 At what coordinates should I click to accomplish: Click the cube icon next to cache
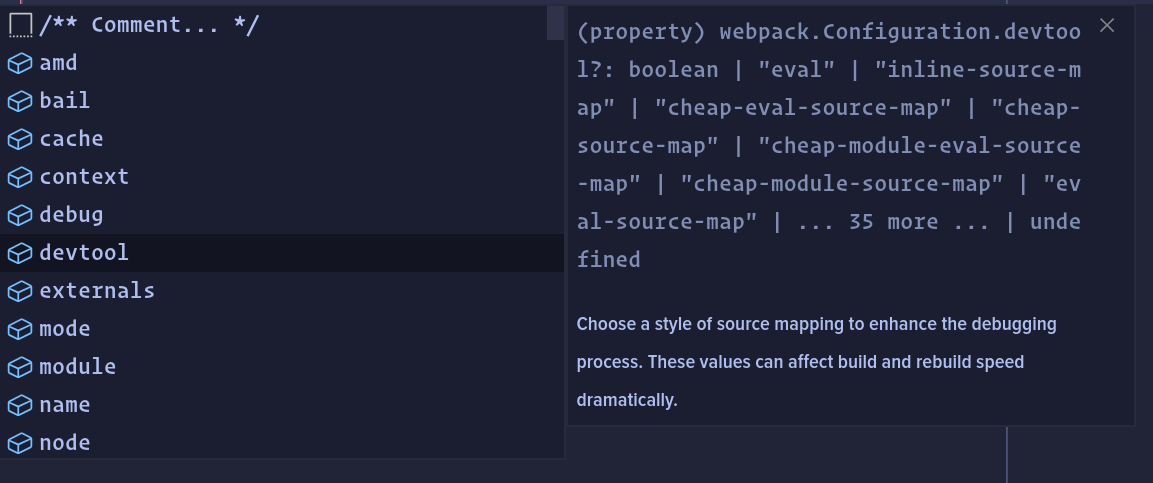20,139
